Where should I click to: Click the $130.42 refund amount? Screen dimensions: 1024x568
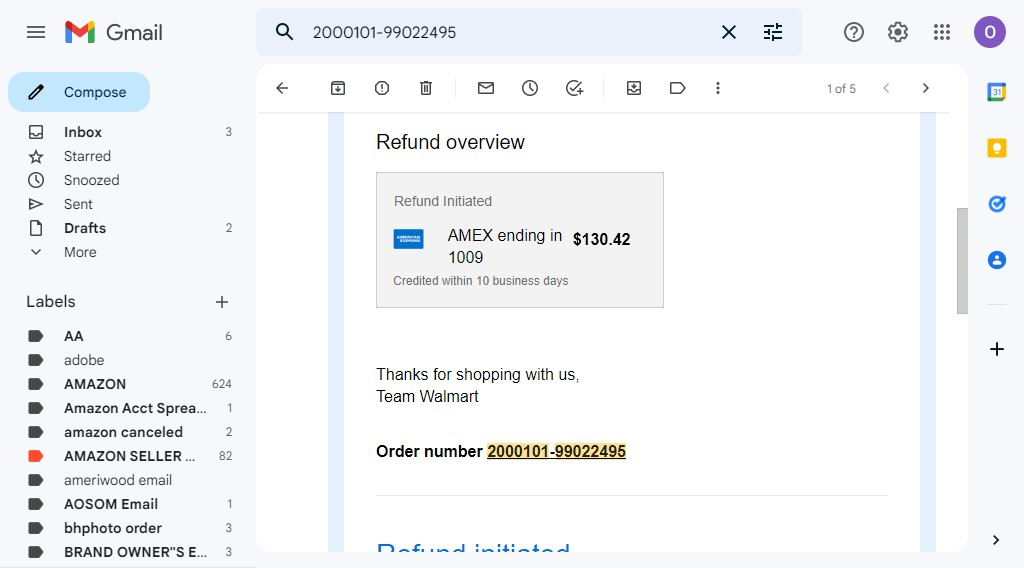(x=601, y=240)
